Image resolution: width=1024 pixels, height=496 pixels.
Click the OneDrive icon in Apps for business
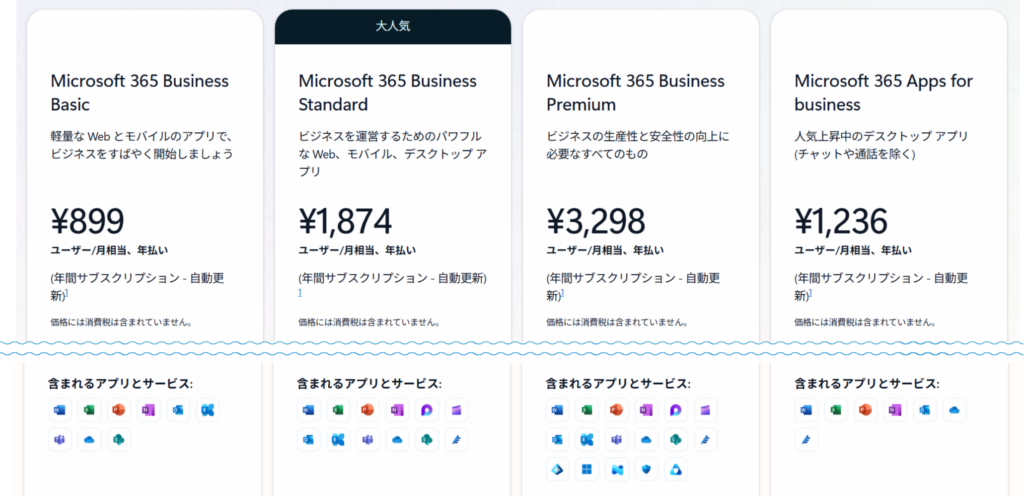click(x=953, y=410)
